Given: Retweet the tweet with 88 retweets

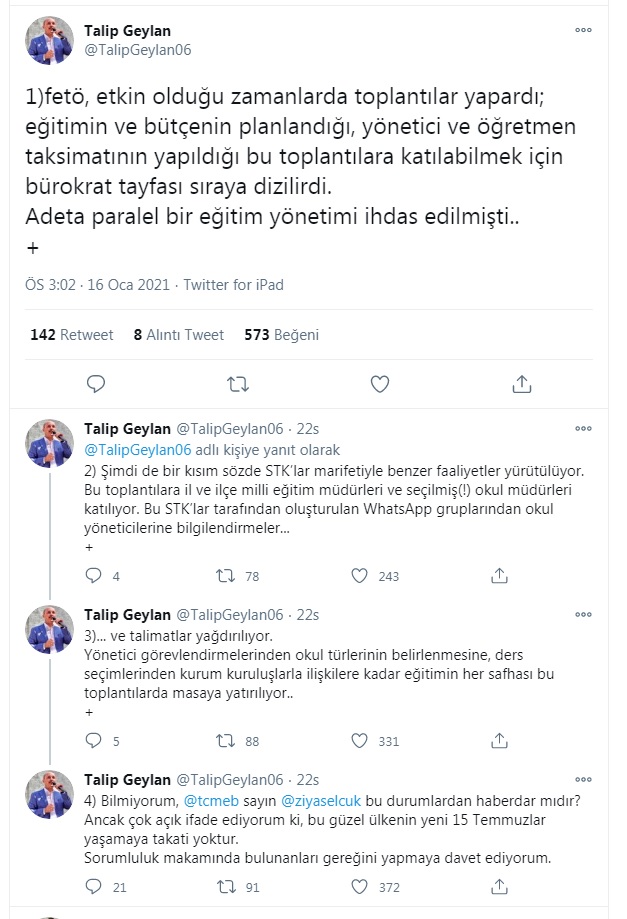Looking at the screenshot, I should click(227, 741).
